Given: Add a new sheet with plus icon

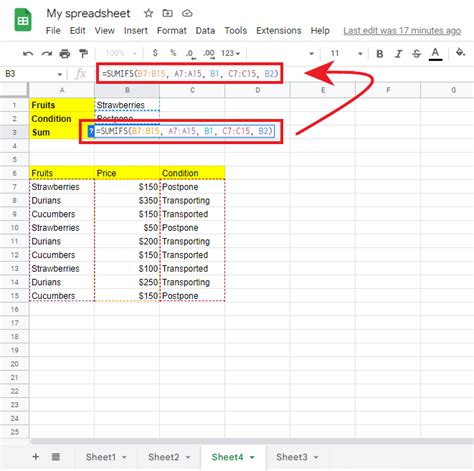Looking at the screenshot, I should click(36, 456).
